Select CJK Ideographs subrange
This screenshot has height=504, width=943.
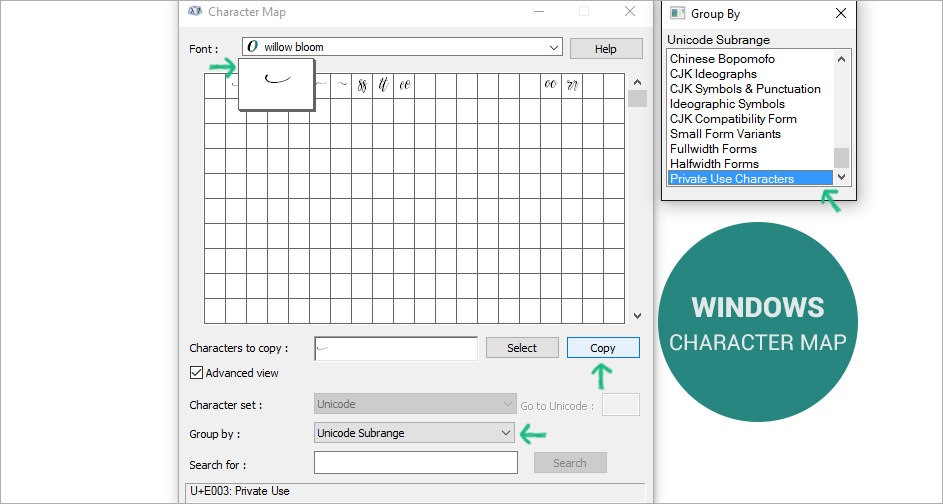(713, 74)
